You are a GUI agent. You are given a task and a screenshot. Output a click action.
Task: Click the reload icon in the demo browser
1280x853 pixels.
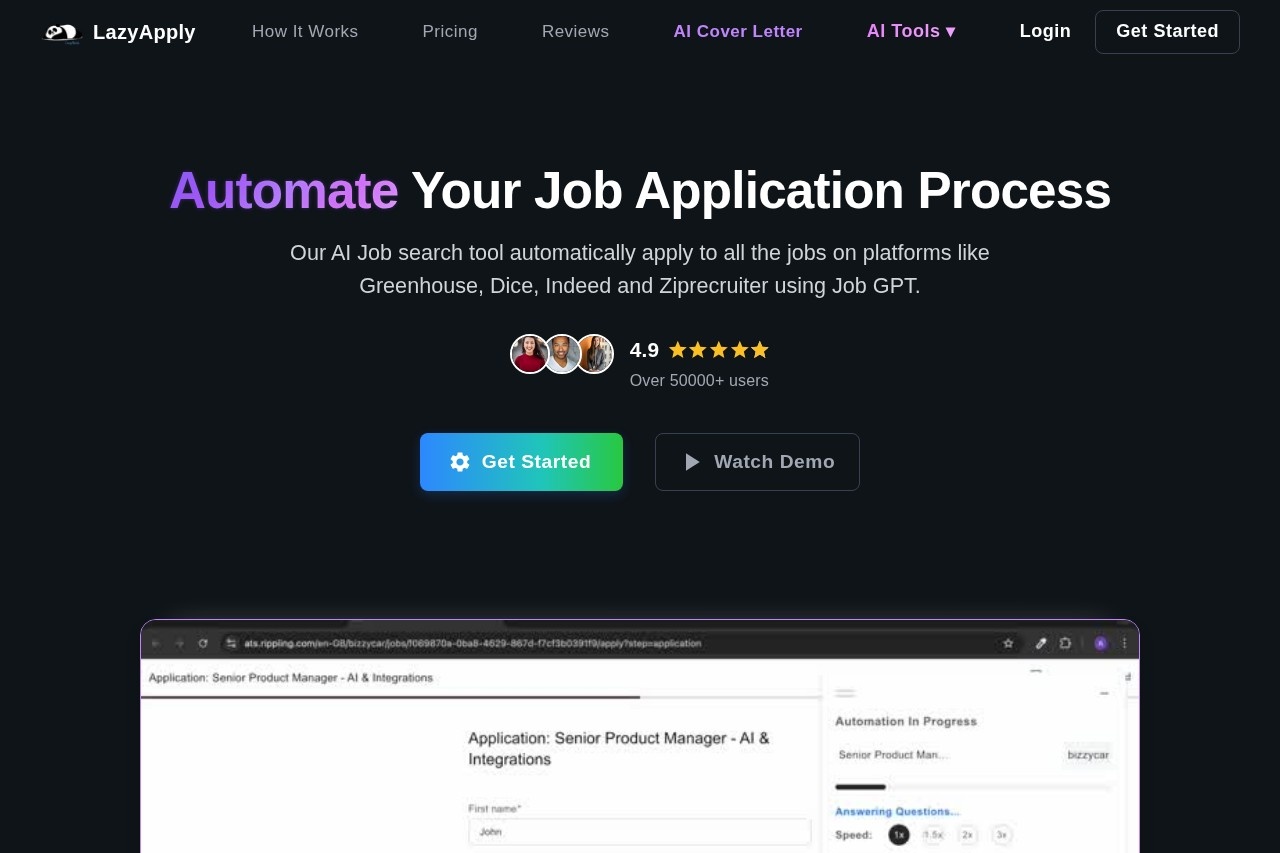(x=203, y=643)
